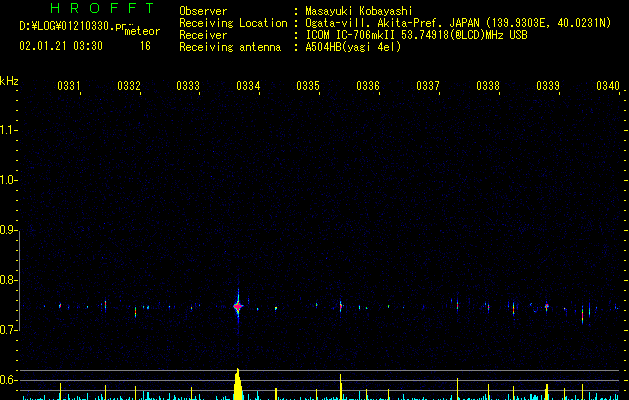Click the date stamp 02.01.21 03:30
Image resolution: width=629 pixels, height=400 pixels.
click(61, 46)
